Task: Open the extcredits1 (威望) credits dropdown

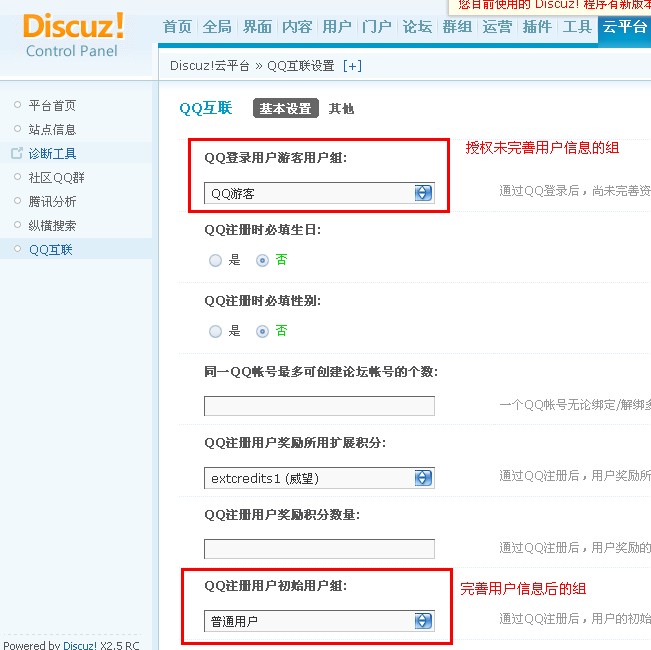Action: (319, 478)
